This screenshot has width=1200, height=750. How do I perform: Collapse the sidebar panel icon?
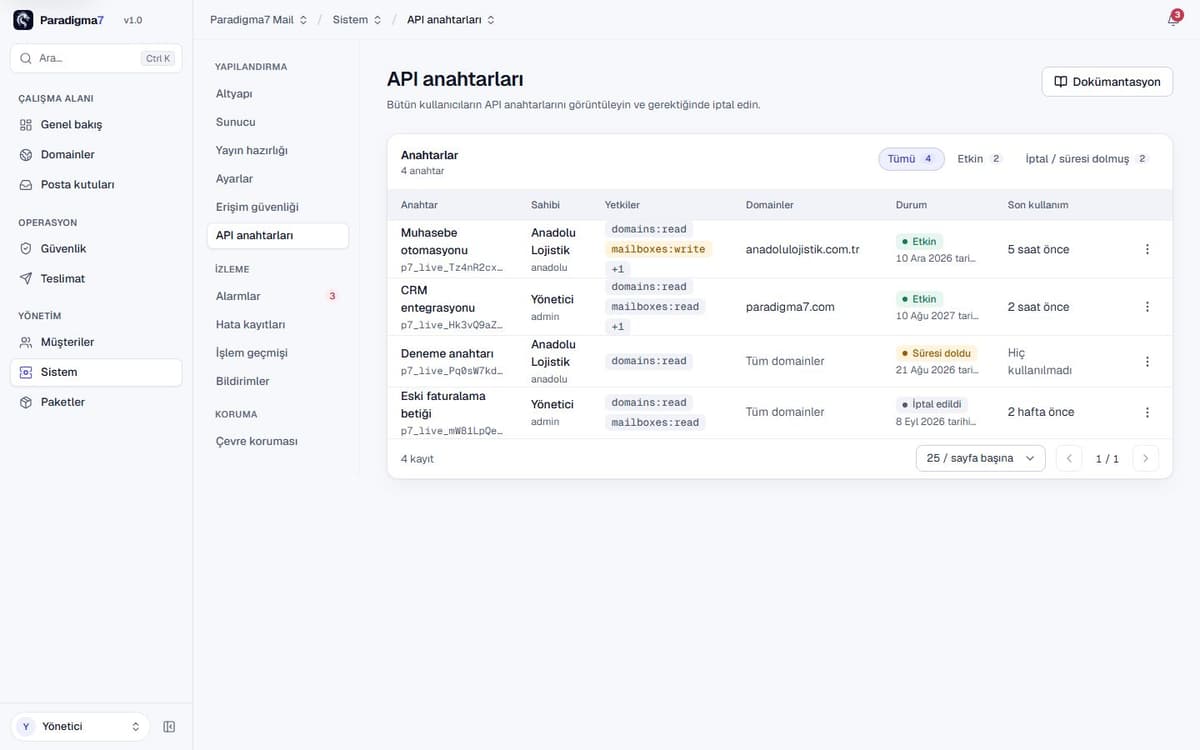tap(169, 727)
